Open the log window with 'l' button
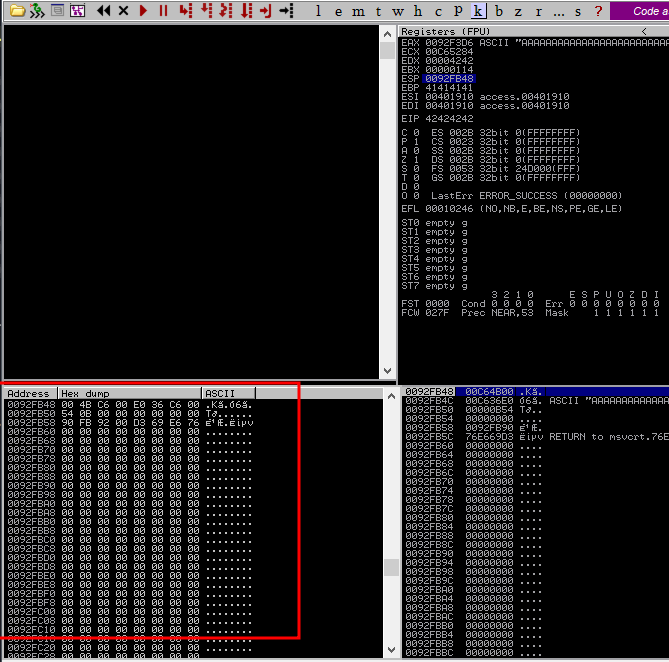The width and height of the screenshot is (669, 662). point(318,11)
